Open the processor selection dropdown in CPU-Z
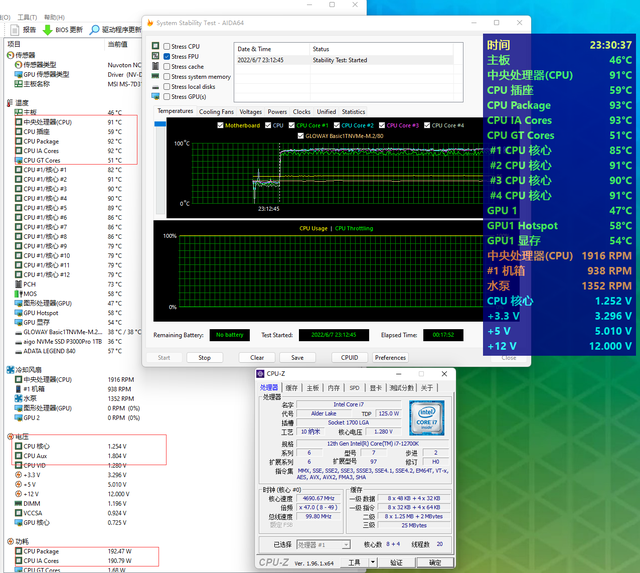The image size is (640, 573). tap(321, 545)
